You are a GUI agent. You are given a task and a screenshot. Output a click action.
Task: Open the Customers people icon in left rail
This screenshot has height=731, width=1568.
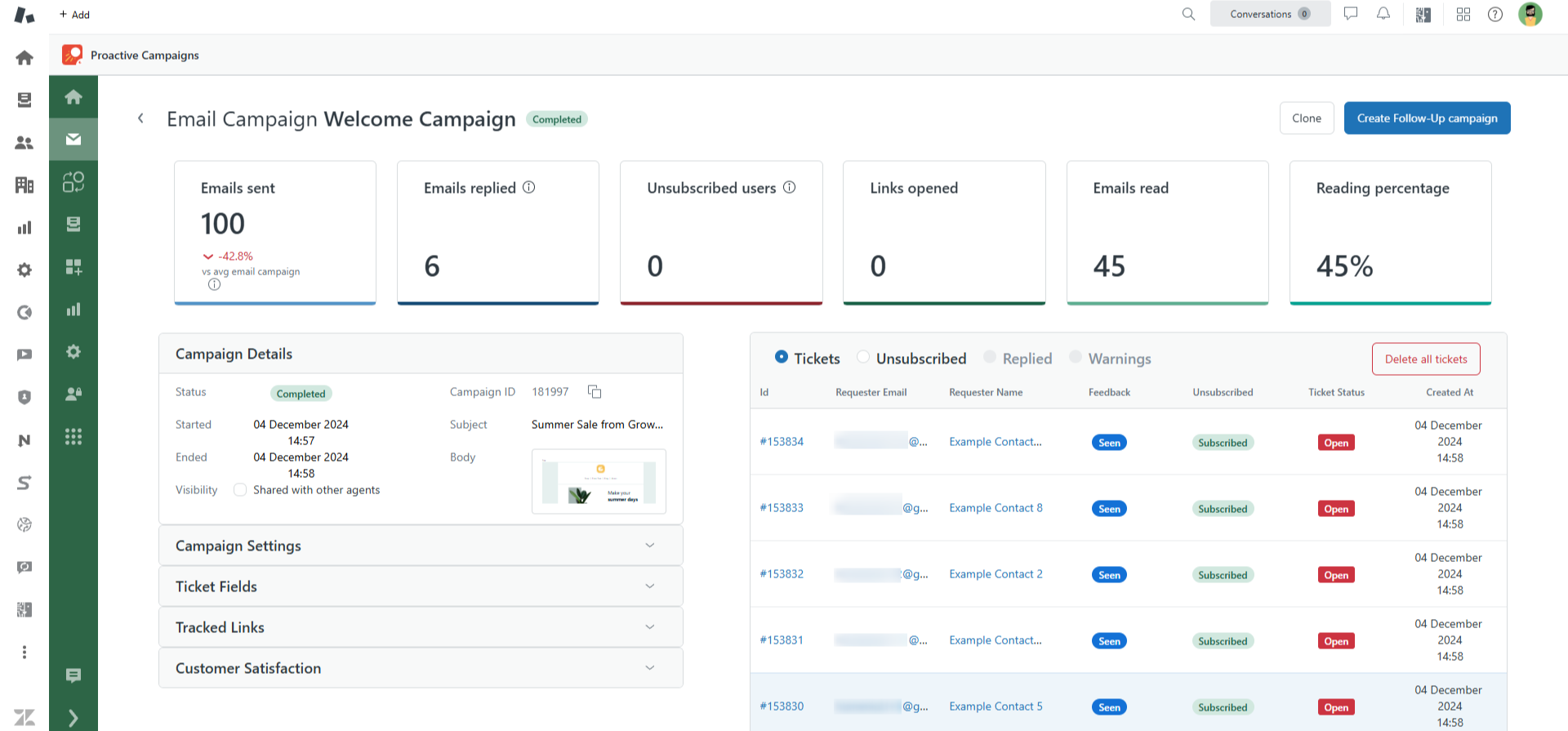click(x=24, y=143)
